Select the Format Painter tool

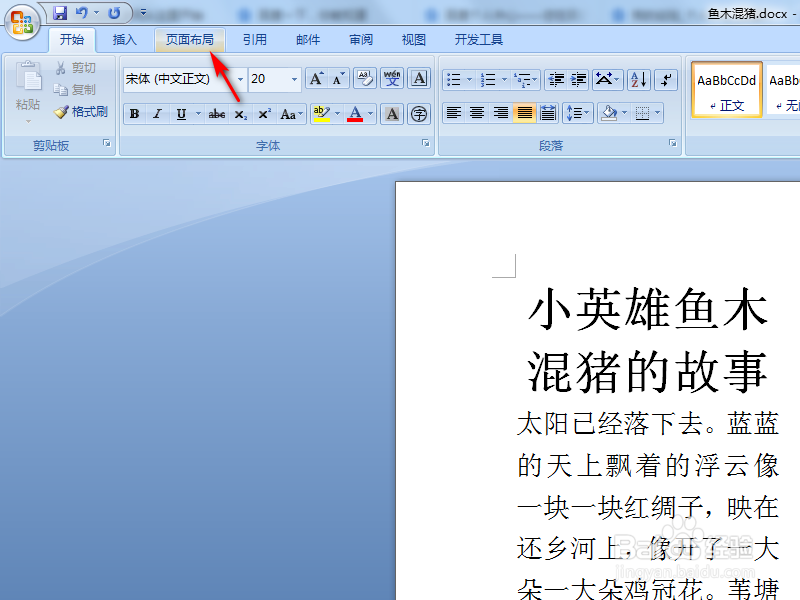tap(82, 112)
